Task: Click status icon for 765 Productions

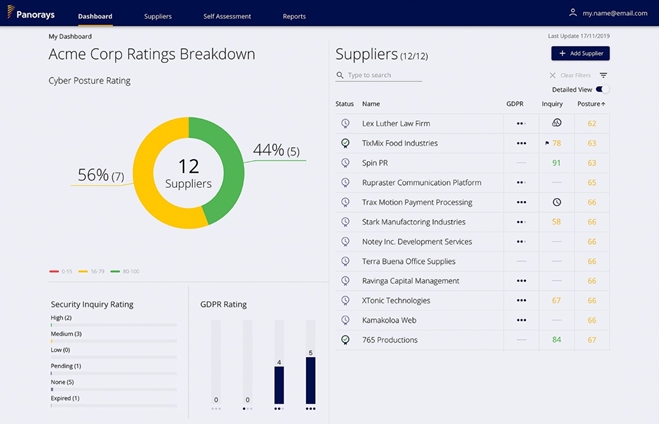Action: (x=345, y=340)
